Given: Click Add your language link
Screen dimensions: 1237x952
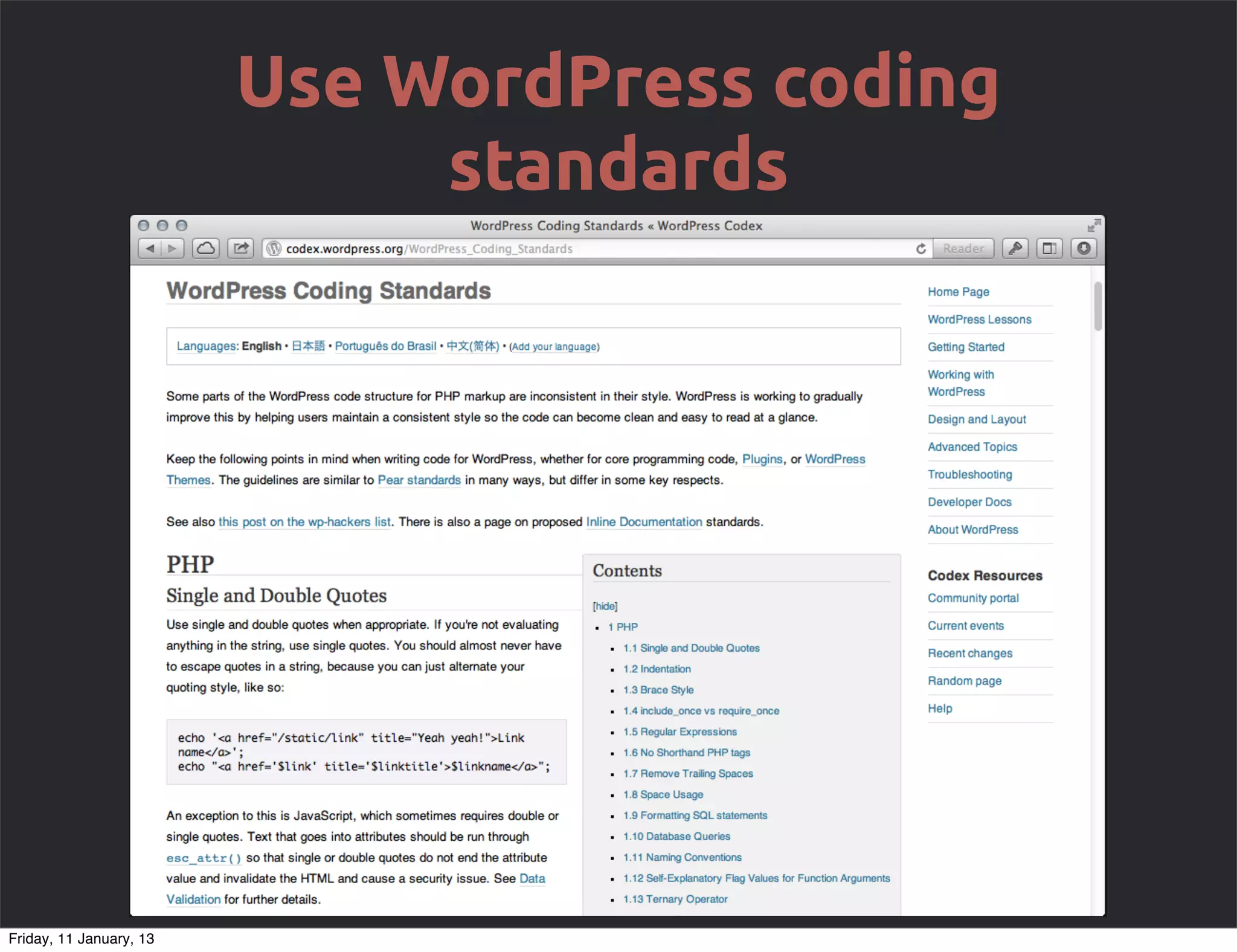Looking at the screenshot, I should [x=554, y=347].
